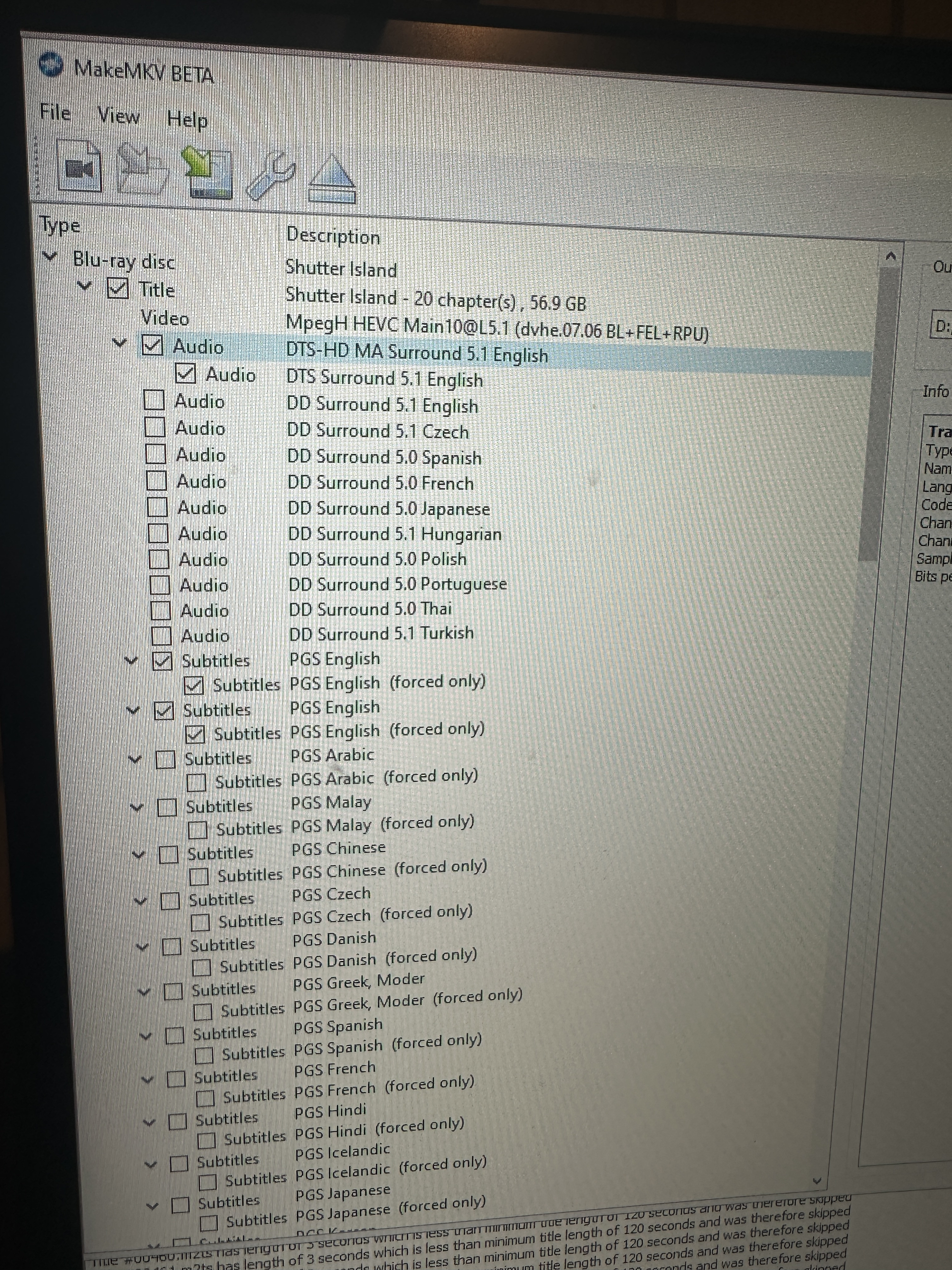Click the track list scrollbar down arrow
Screen dimensions: 952x1270
[817, 1181]
